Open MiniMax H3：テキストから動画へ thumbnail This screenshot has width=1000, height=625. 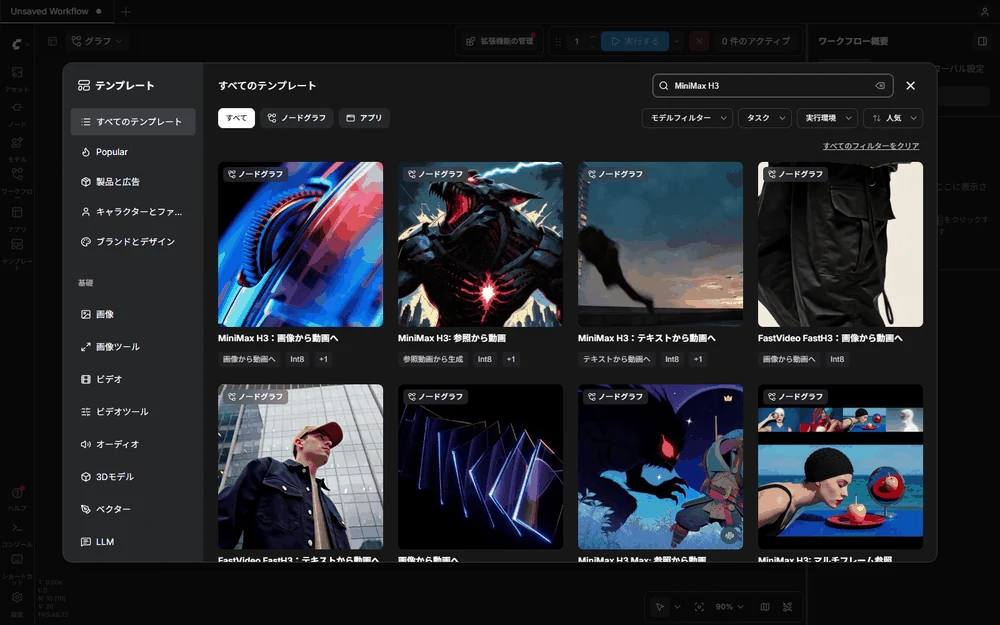pos(660,244)
